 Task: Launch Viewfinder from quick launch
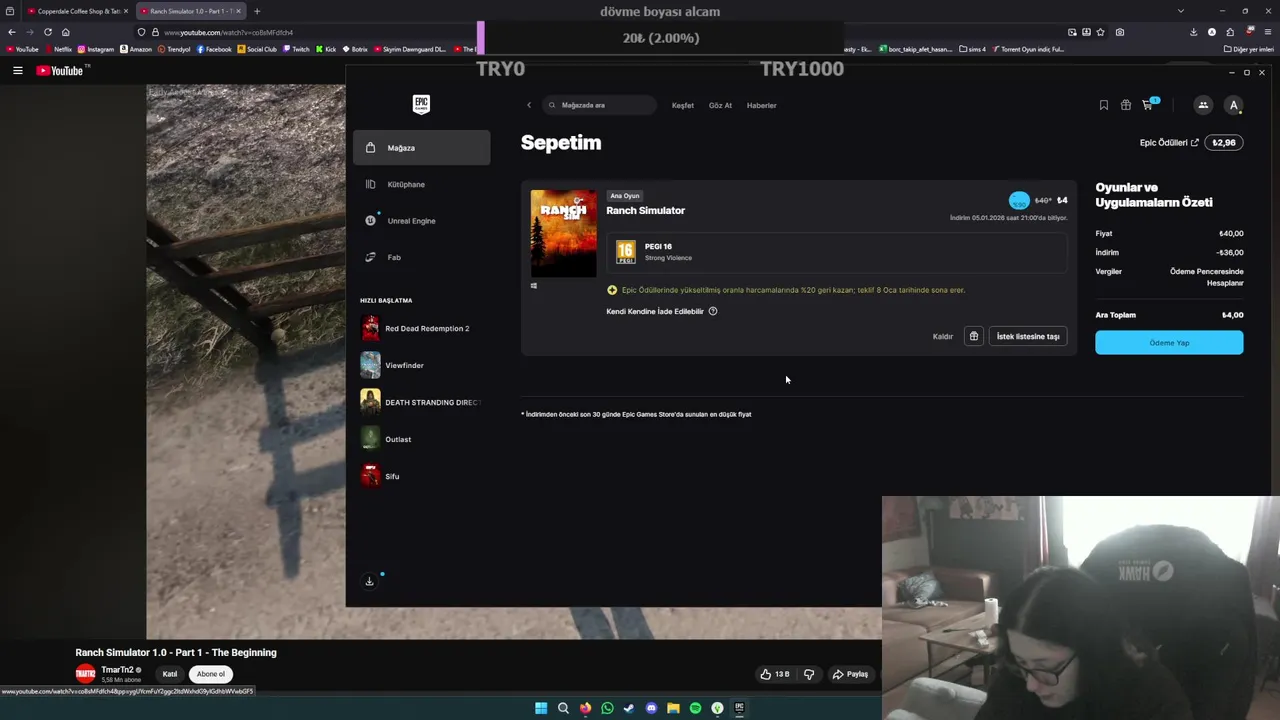pos(420,365)
